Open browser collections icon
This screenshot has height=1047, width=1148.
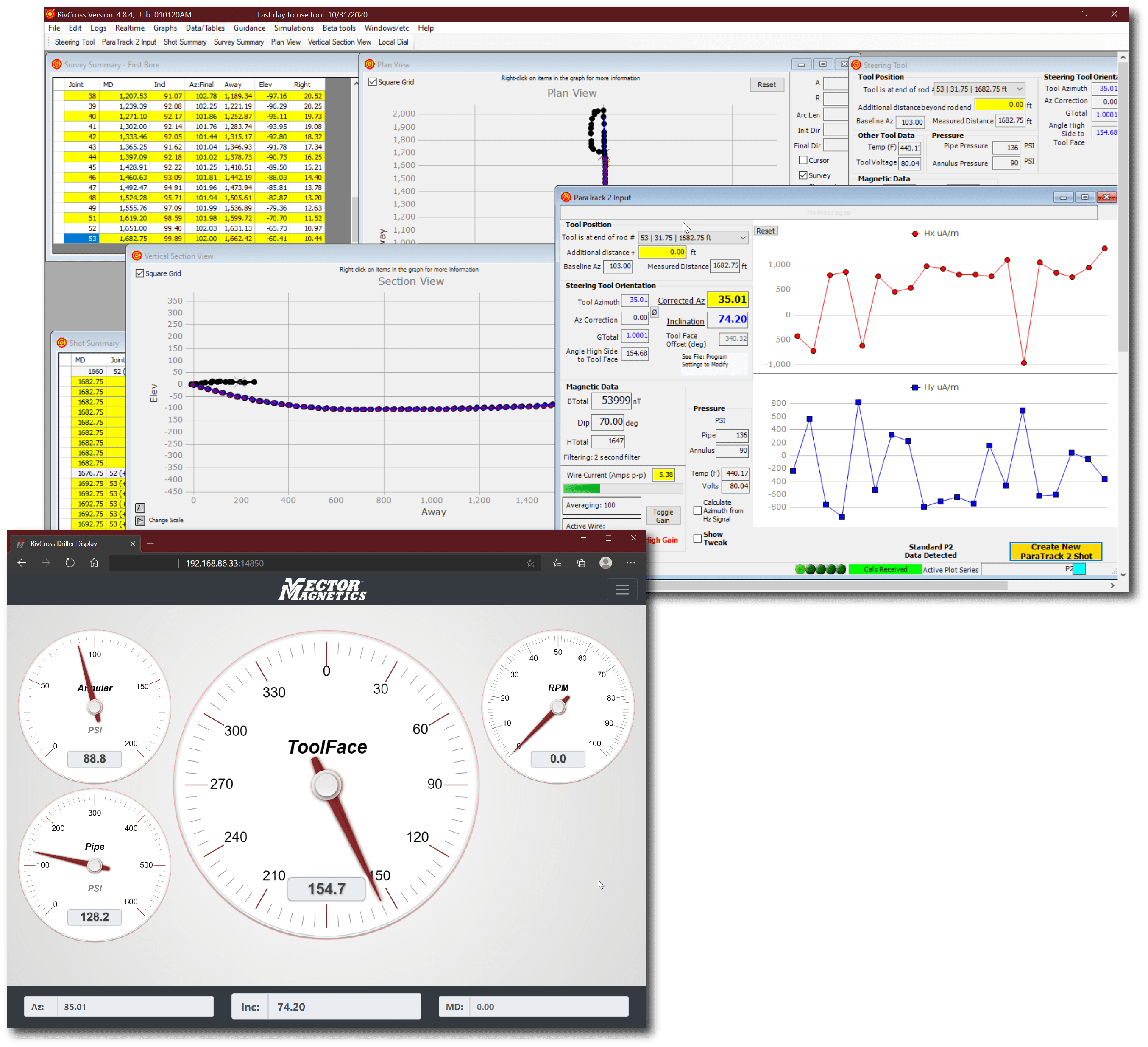point(581,563)
